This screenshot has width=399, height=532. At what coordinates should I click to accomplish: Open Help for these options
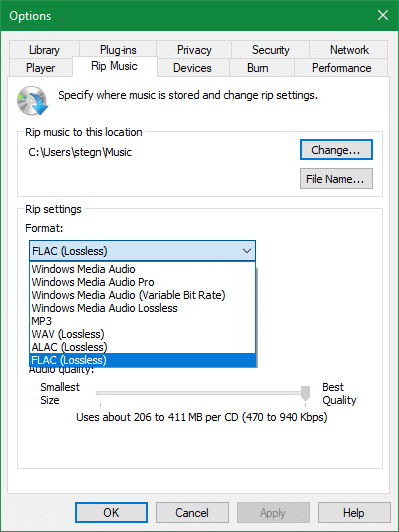click(x=354, y=512)
